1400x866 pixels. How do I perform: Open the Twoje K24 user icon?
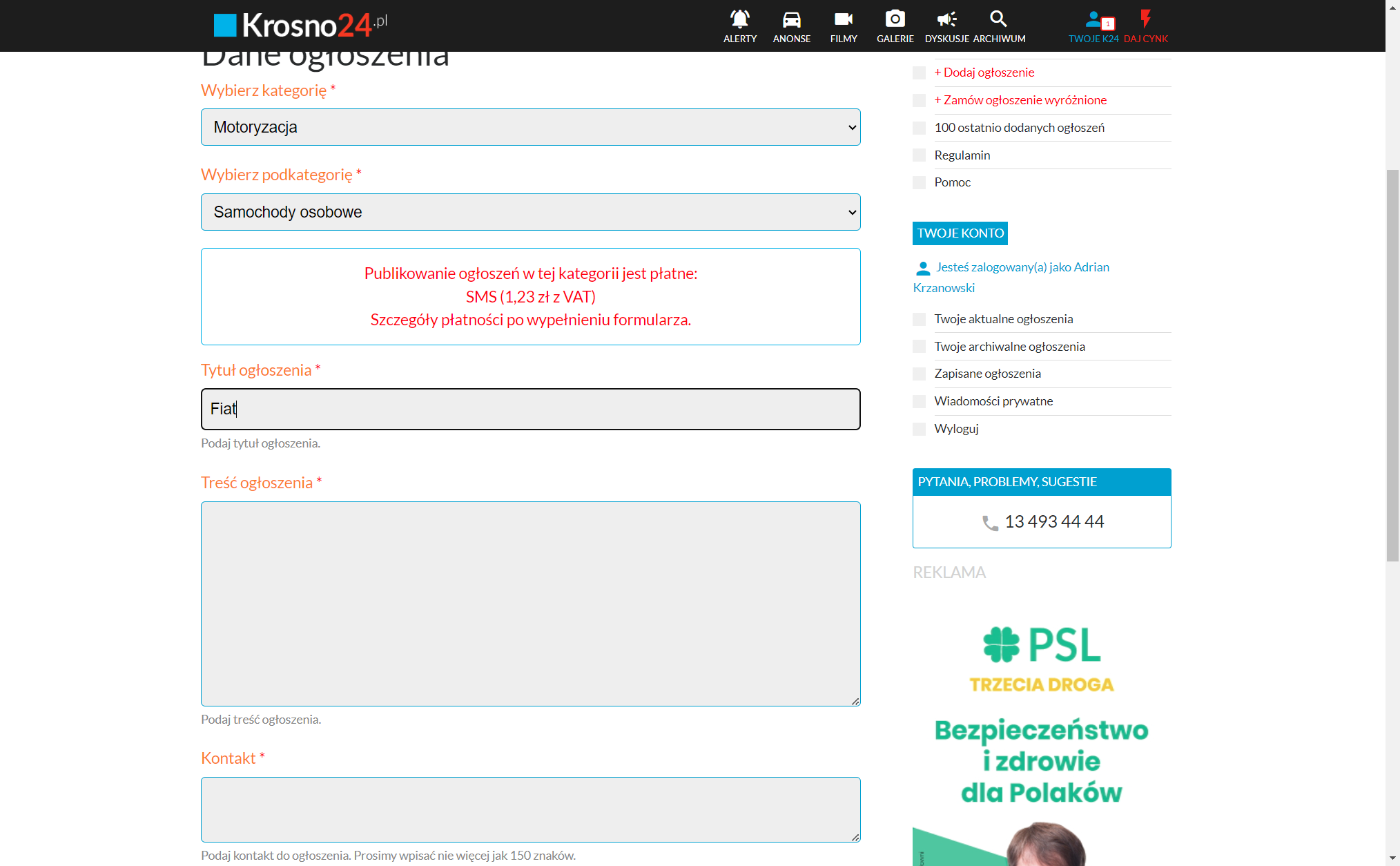(1093, 19)
